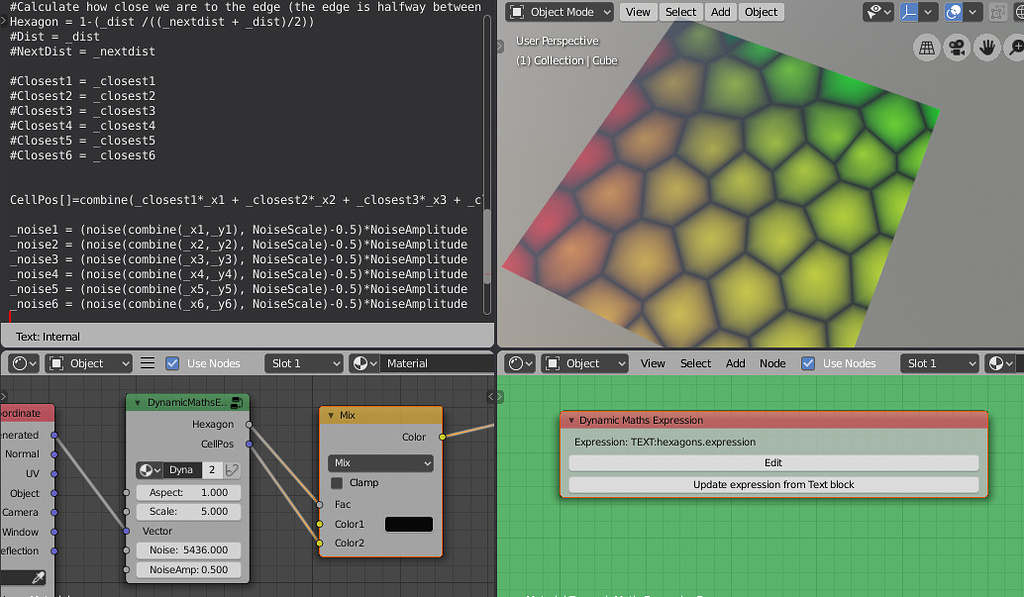
Task: Enable the Clamp checkbox in Mix node
Action: [337, 483]
